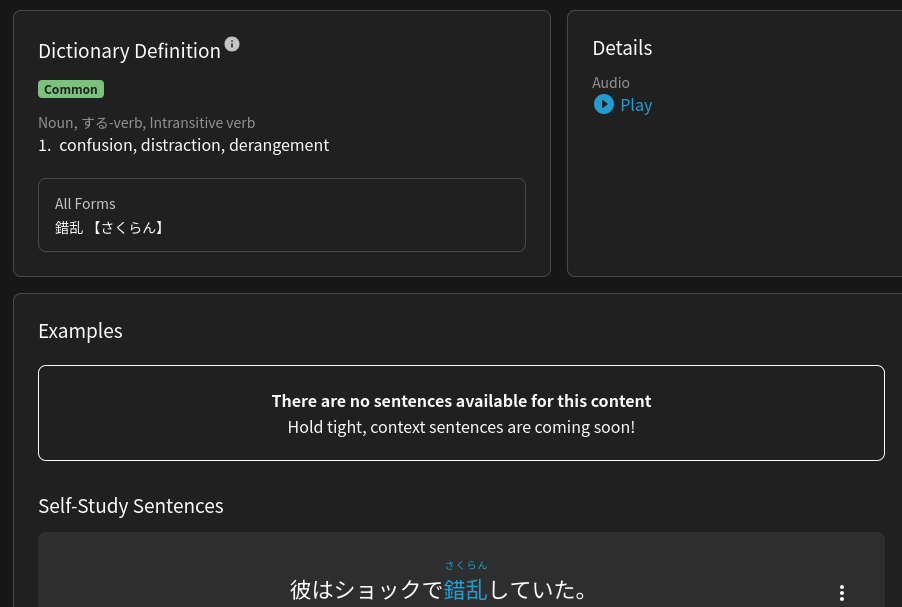The height and width of the screenshot is (607, 902).
Task: Click the Self-Study Sentences heading
Action: pyautogui.click(x=131, y=506)
